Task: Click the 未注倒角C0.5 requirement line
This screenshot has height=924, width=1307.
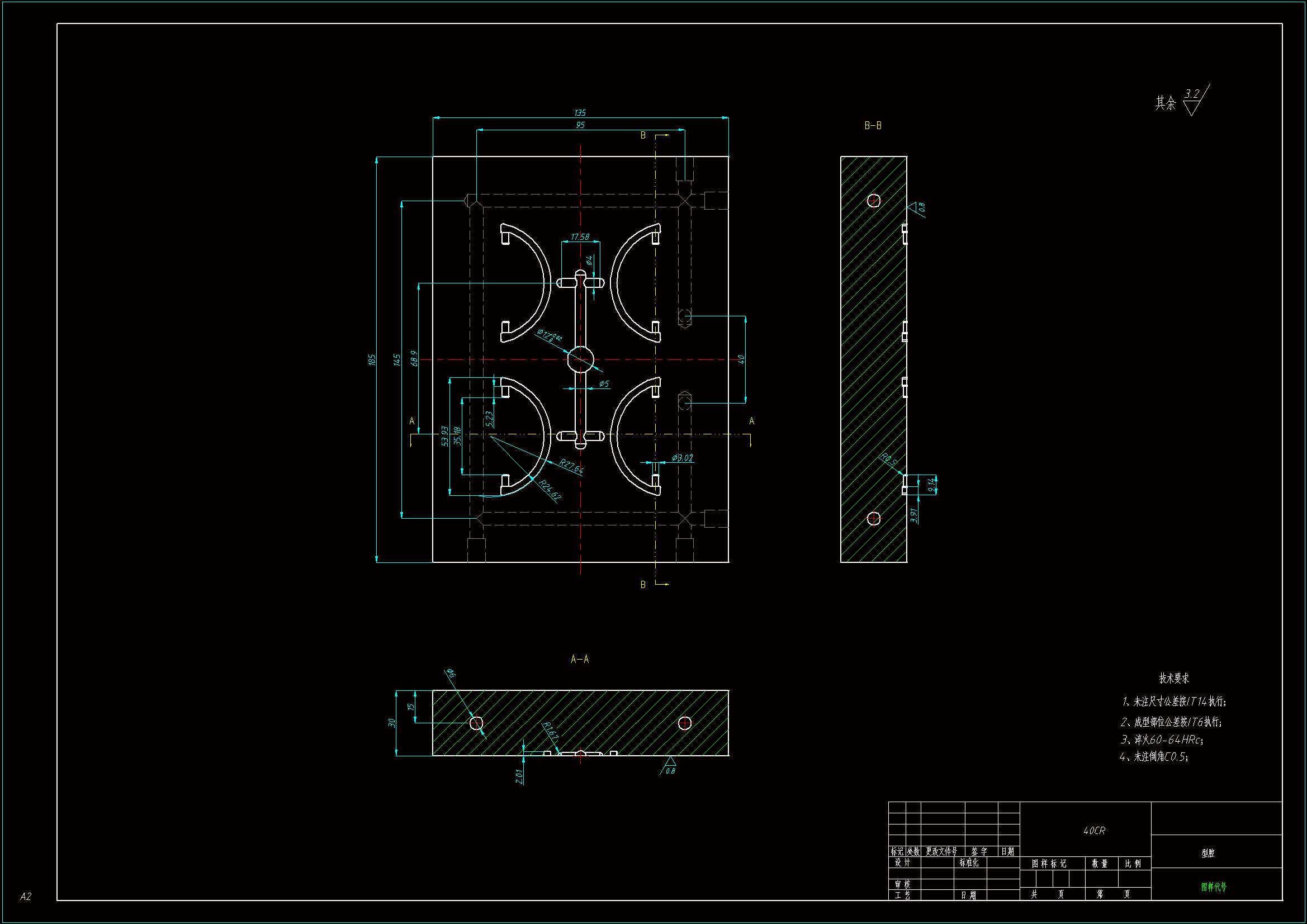Action: click(x=1154, y=757)
